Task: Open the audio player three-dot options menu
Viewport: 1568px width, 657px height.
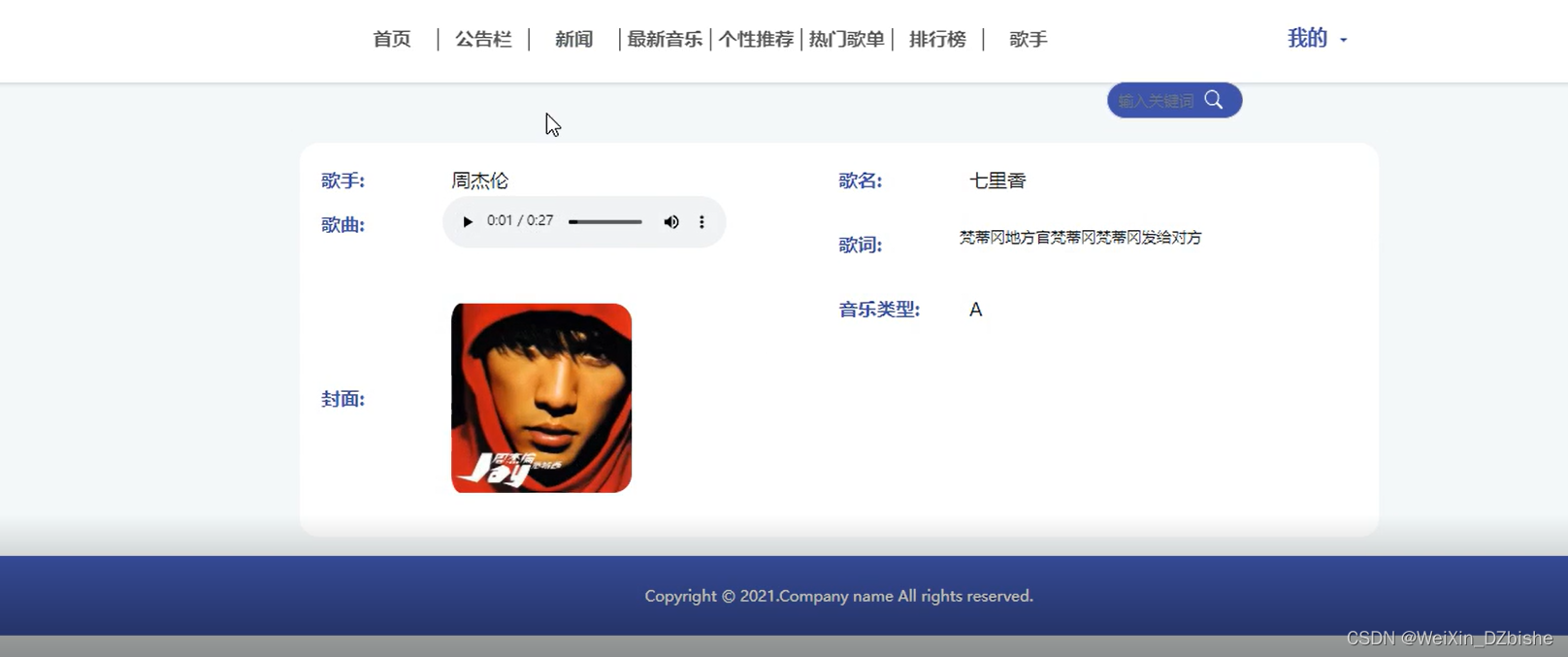Action: click(x=702, y=221)
